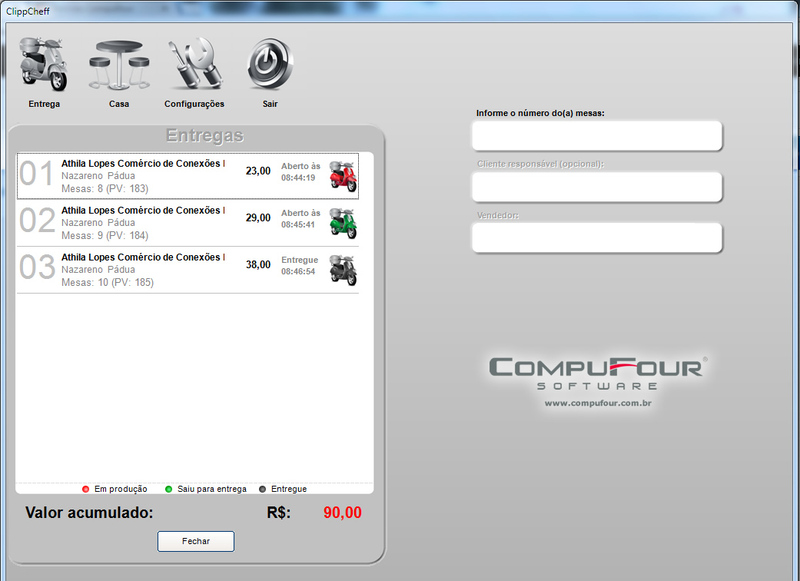Click green scooter icon on delivery 02
Screen dimensions: 800x581
pos(343,223)
